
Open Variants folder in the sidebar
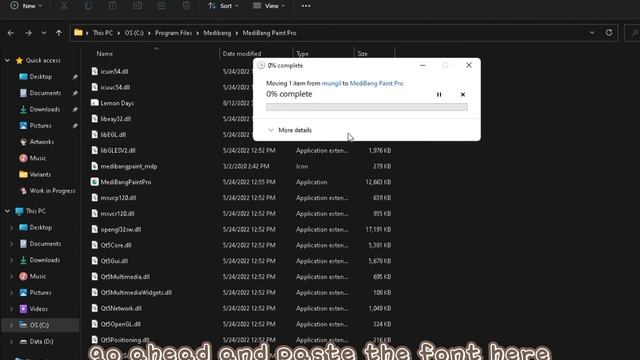40,175
